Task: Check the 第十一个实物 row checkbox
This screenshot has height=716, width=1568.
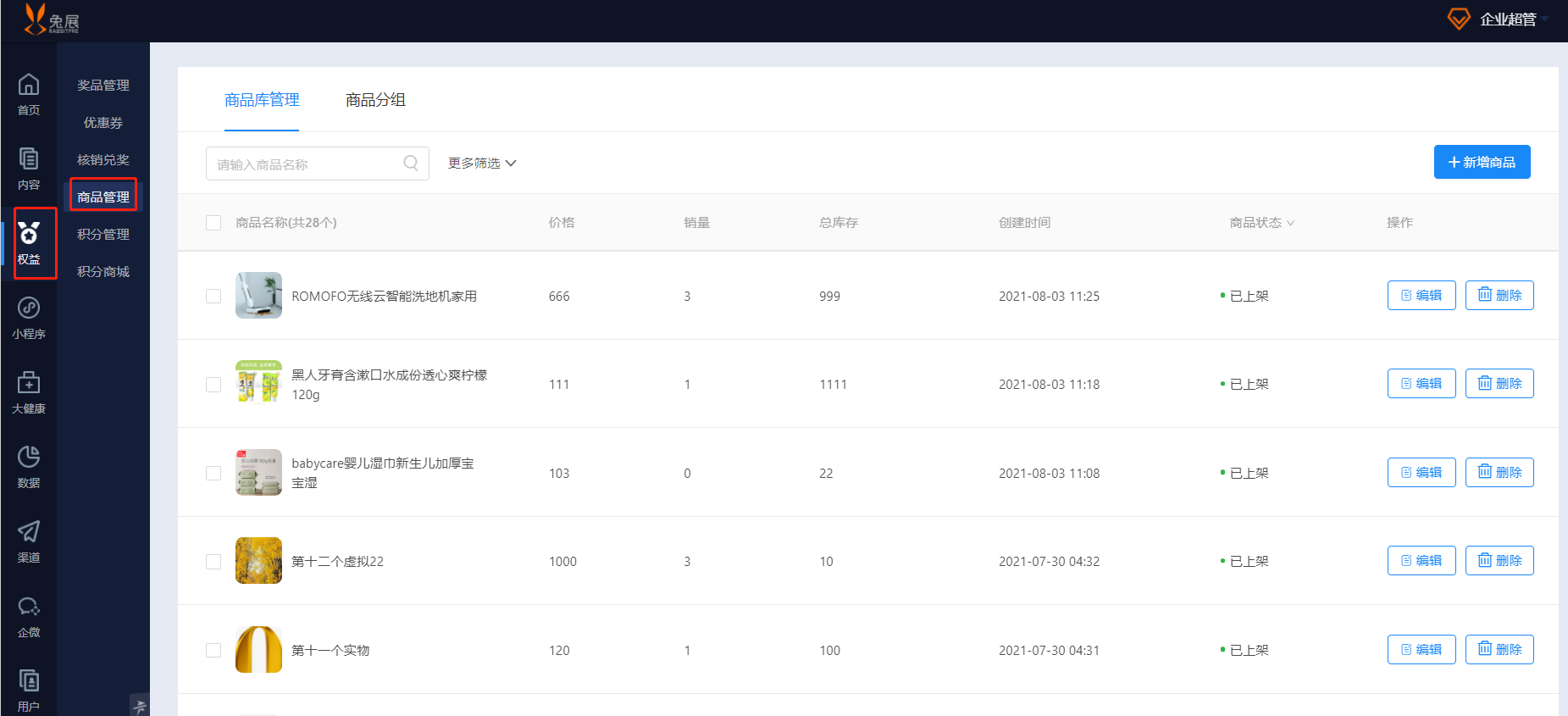Action: click(x=213, y=650)
